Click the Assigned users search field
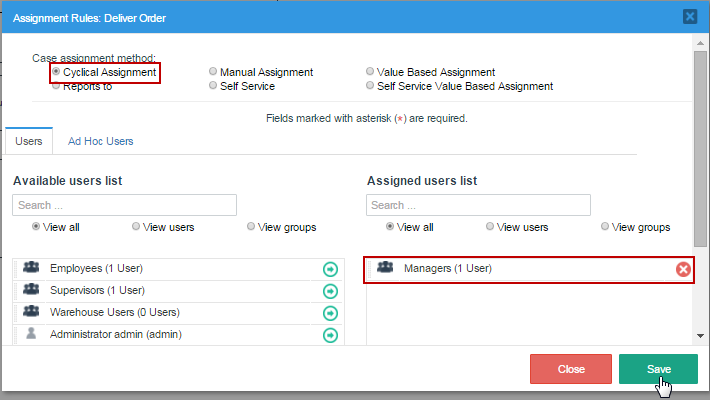 (478, 205)
